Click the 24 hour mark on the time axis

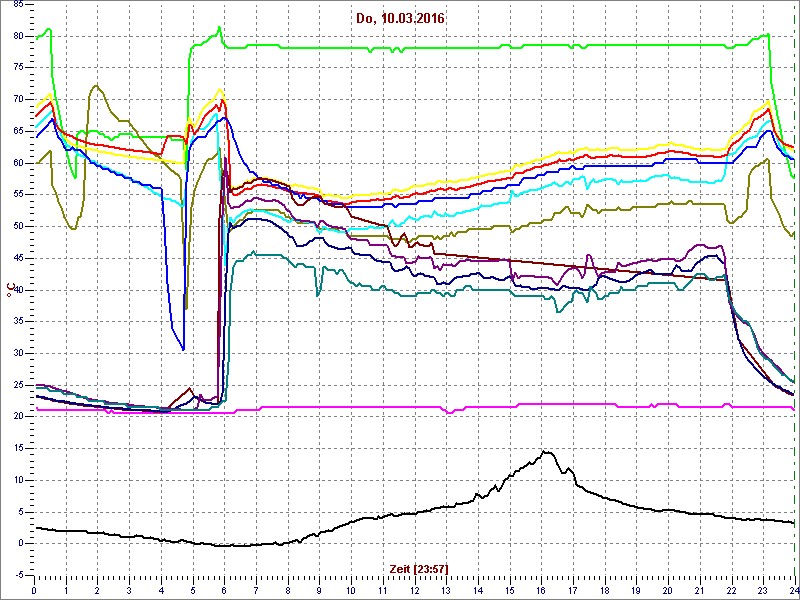tap(793, 589)
